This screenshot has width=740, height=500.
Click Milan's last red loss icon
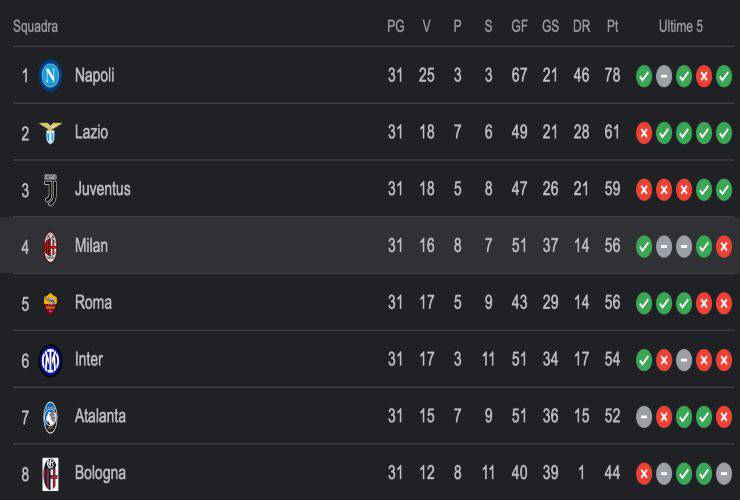point(723,246)
